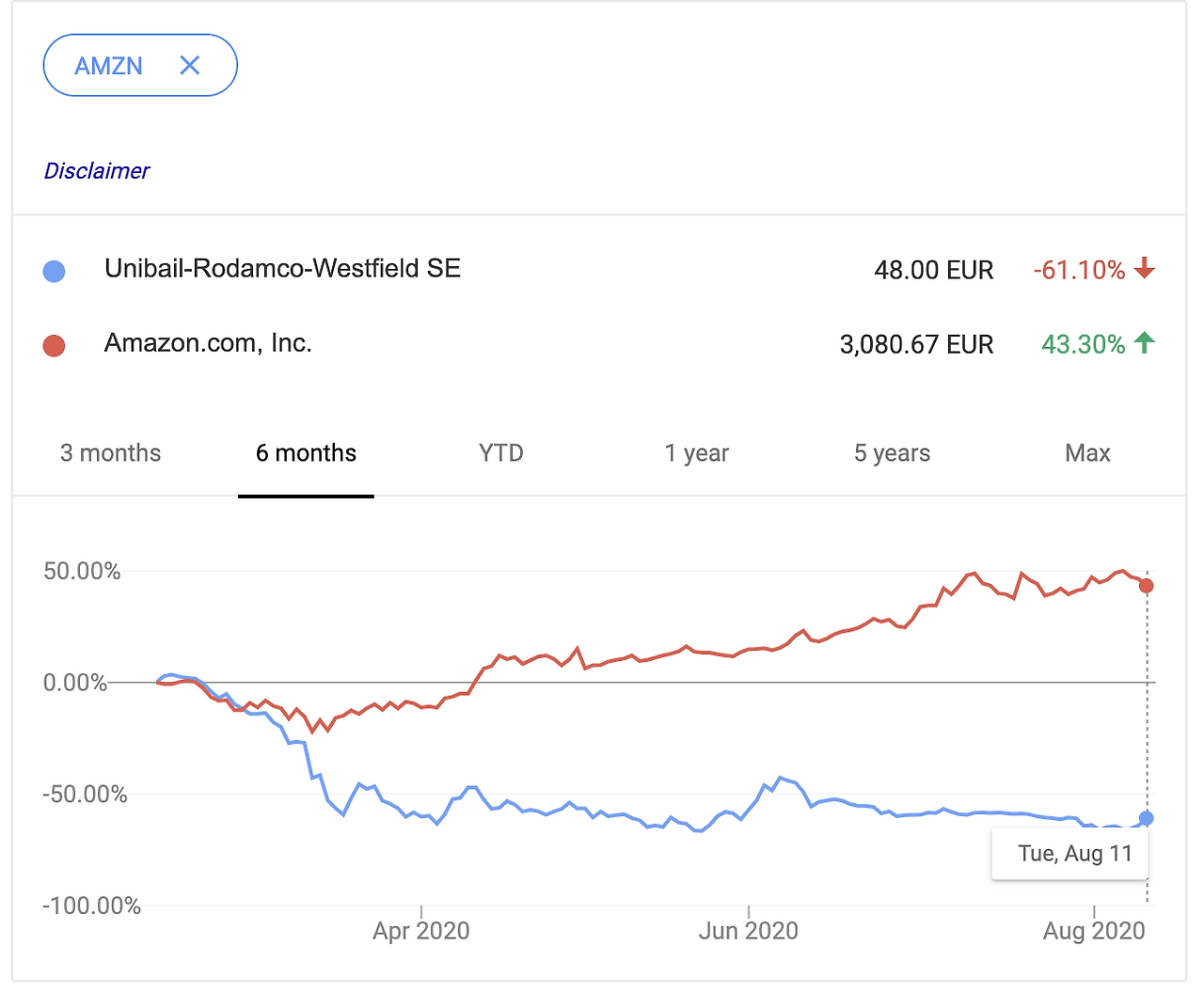Switch to the 5 years tab
The image size is (1204, 993).
coord(892,453)
